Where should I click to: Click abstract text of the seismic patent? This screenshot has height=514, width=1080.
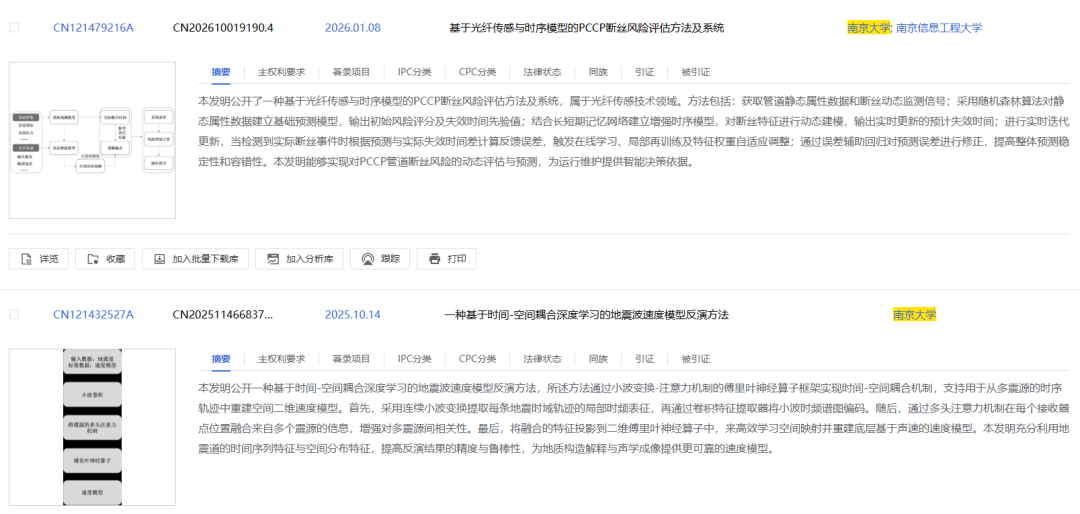[x=634, y=418]
